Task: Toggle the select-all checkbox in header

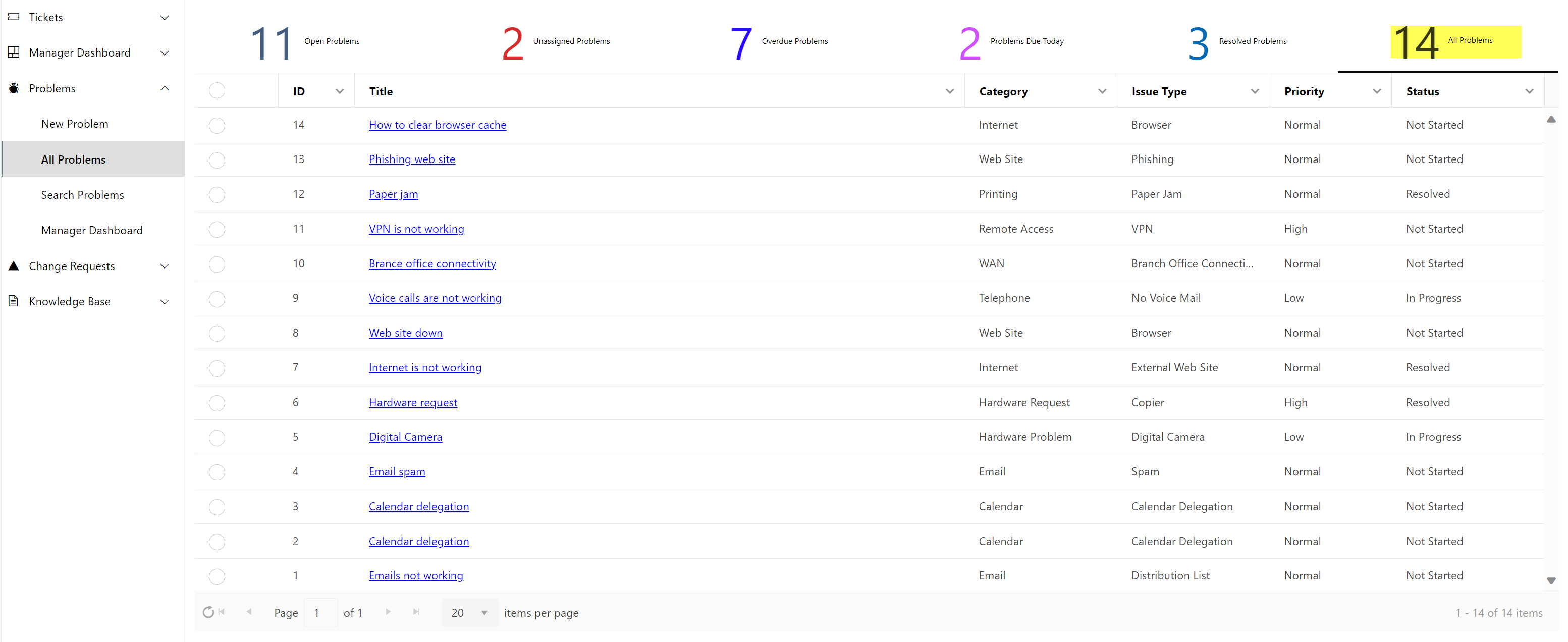Action: tap(217, 91)
